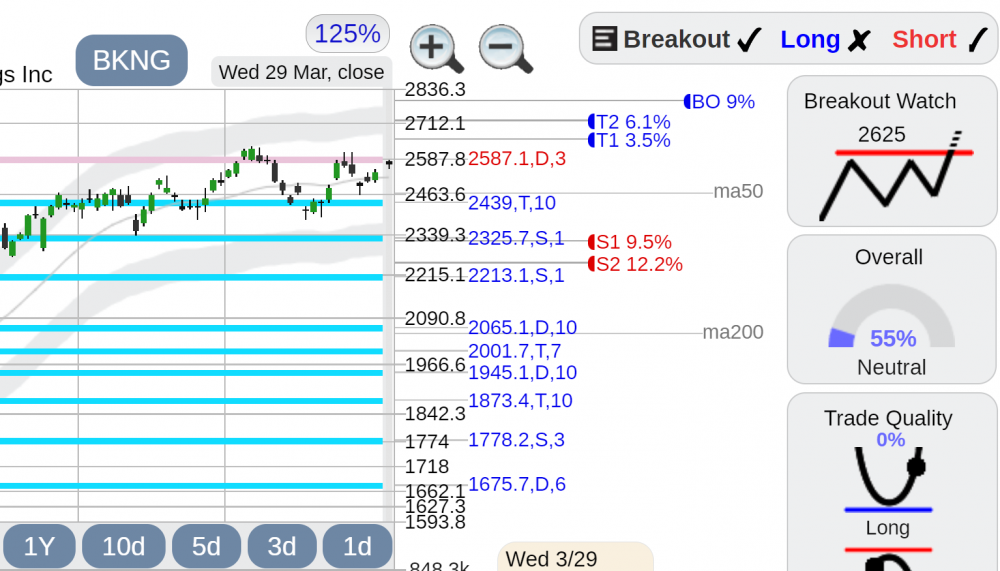Open the 125% zoom level selector

(x=348, y=34)
